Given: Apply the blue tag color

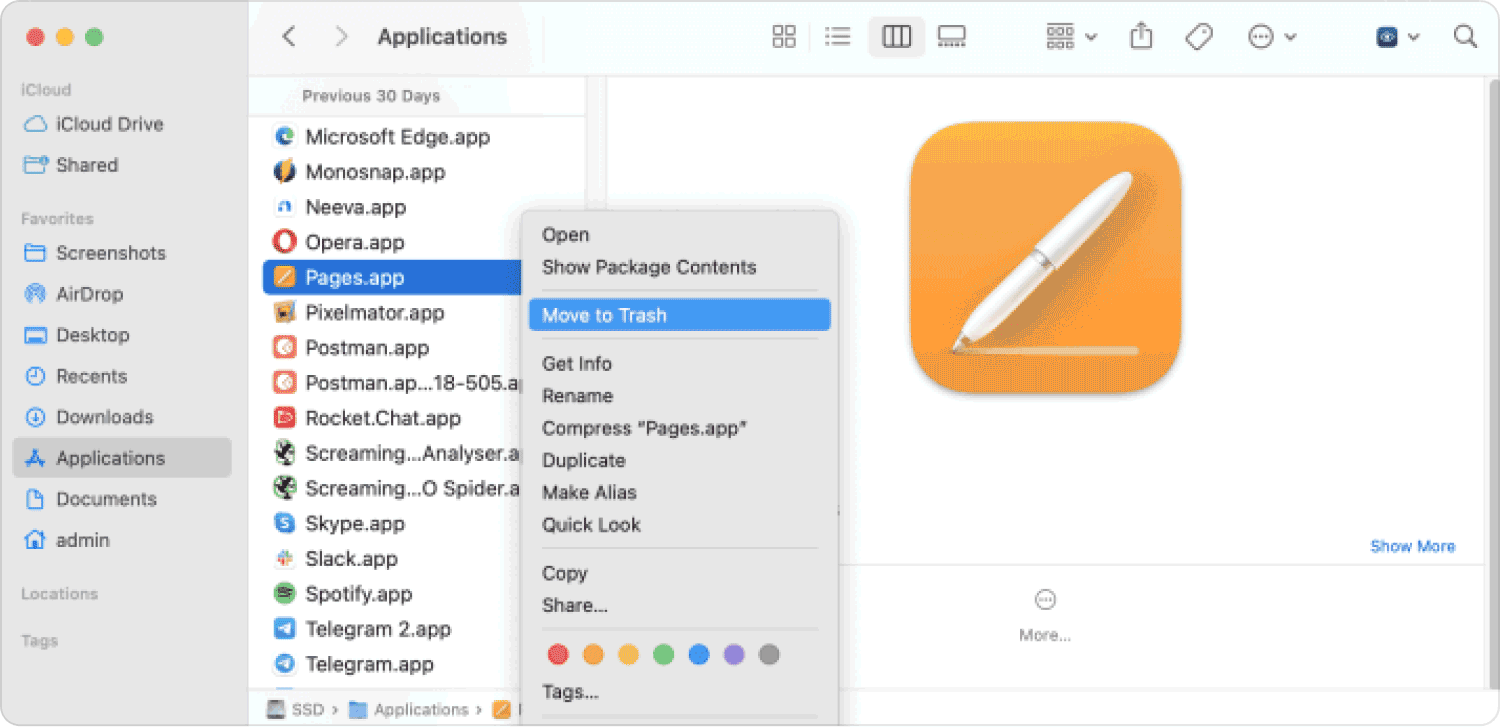Looking at the screenshot, I should pos(699,655).
